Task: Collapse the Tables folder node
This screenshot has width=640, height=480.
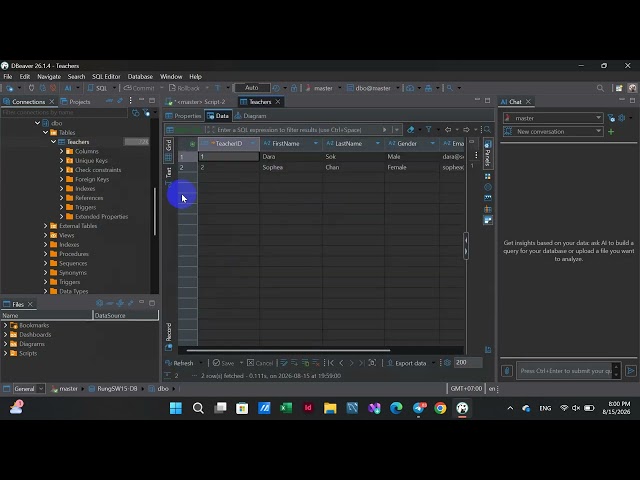Action: pos(46,132)
